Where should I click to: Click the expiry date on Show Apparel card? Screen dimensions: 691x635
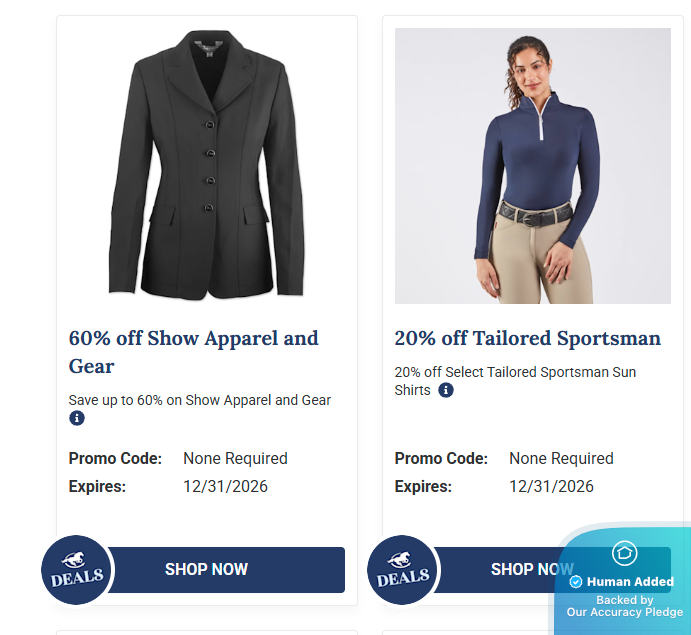225,487
